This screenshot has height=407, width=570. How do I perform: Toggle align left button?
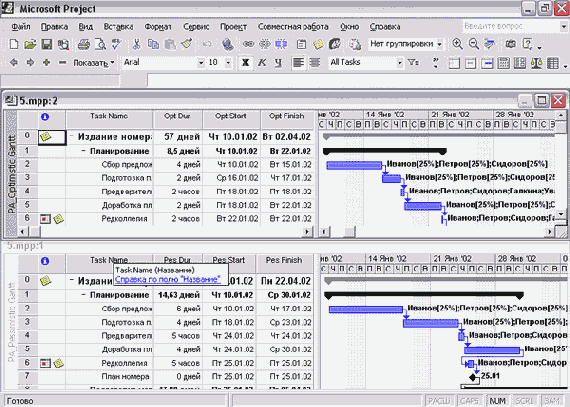tap(298, 63)
